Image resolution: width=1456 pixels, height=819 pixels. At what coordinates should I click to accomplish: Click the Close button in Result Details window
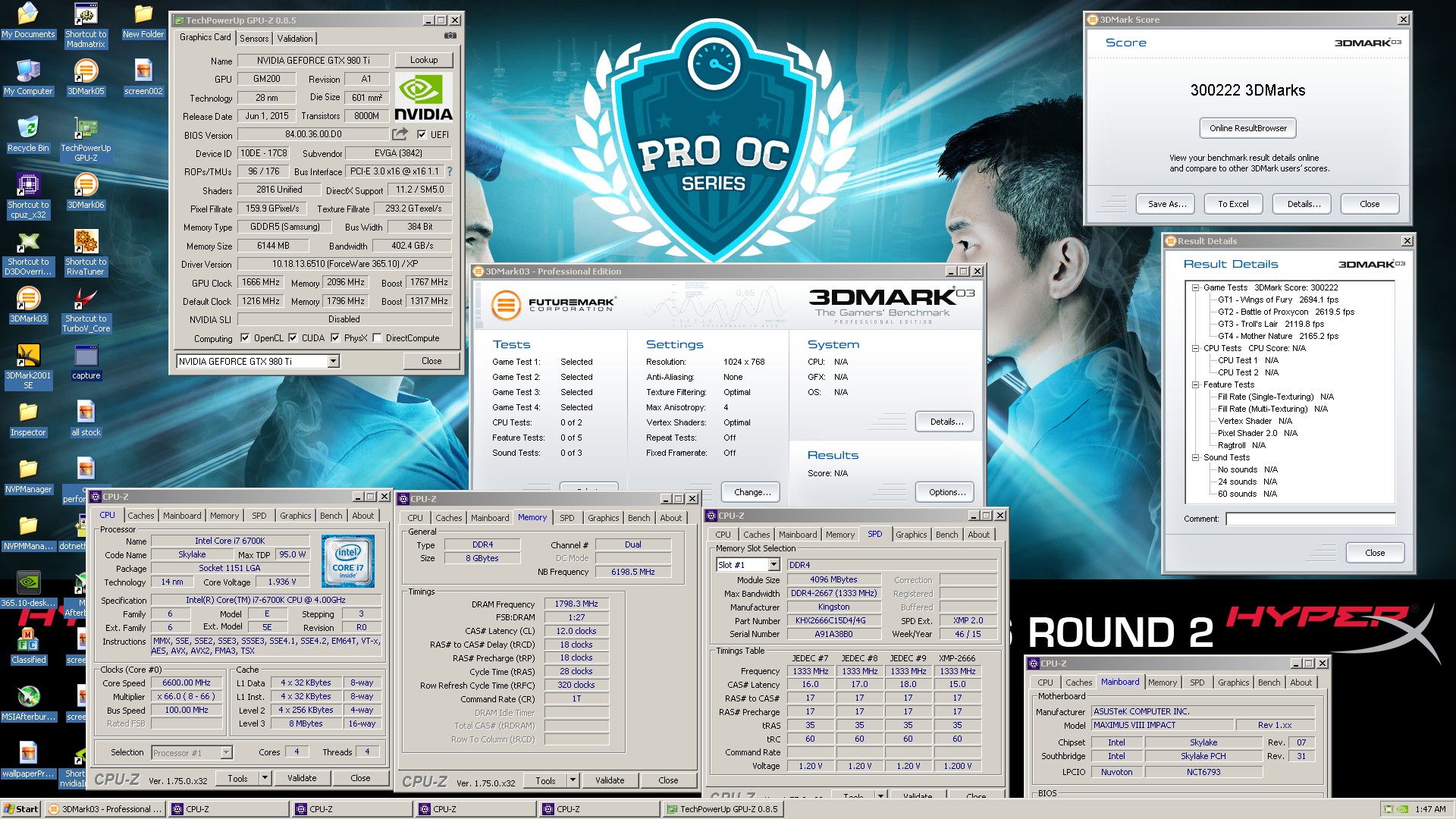pyautogui.click(x=1375, y=553)
